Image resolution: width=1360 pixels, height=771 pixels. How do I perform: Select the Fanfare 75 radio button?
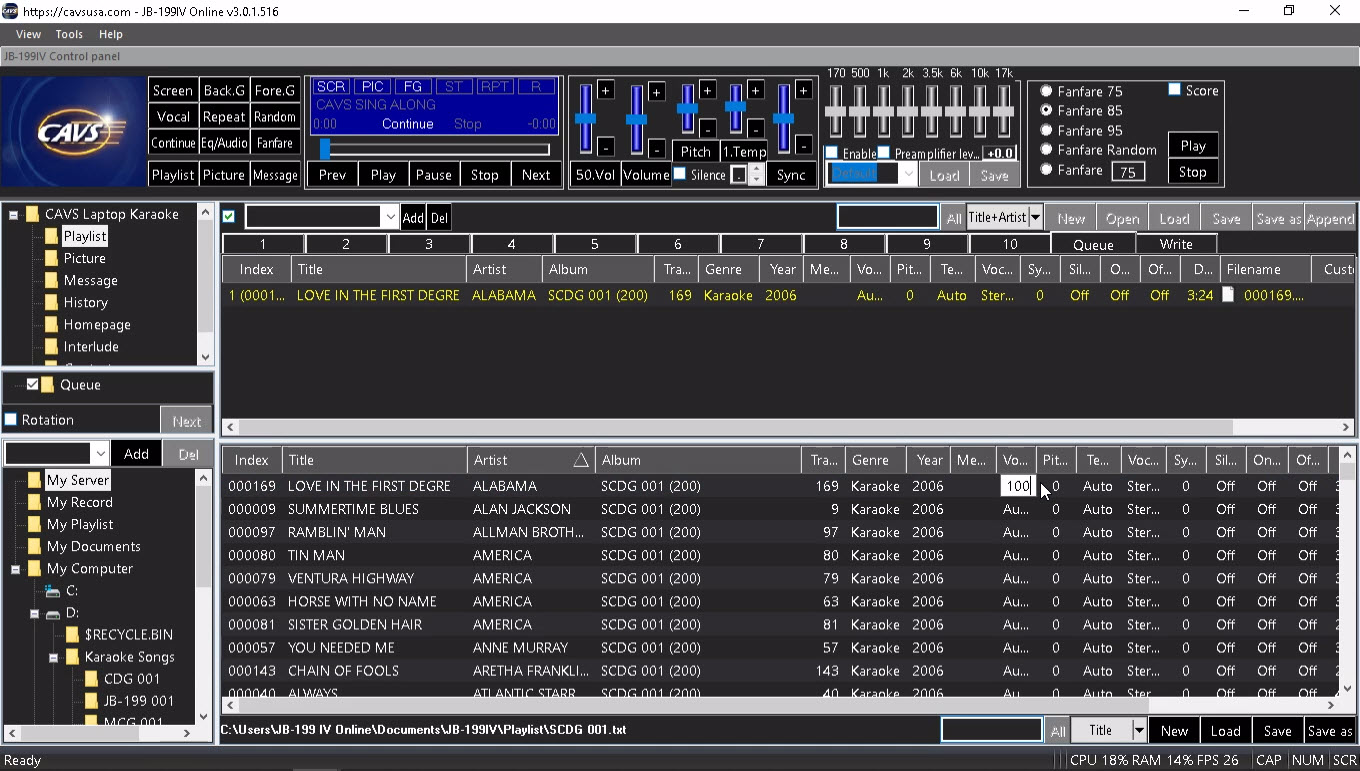pyautogui.click(x=1046, y=91)
